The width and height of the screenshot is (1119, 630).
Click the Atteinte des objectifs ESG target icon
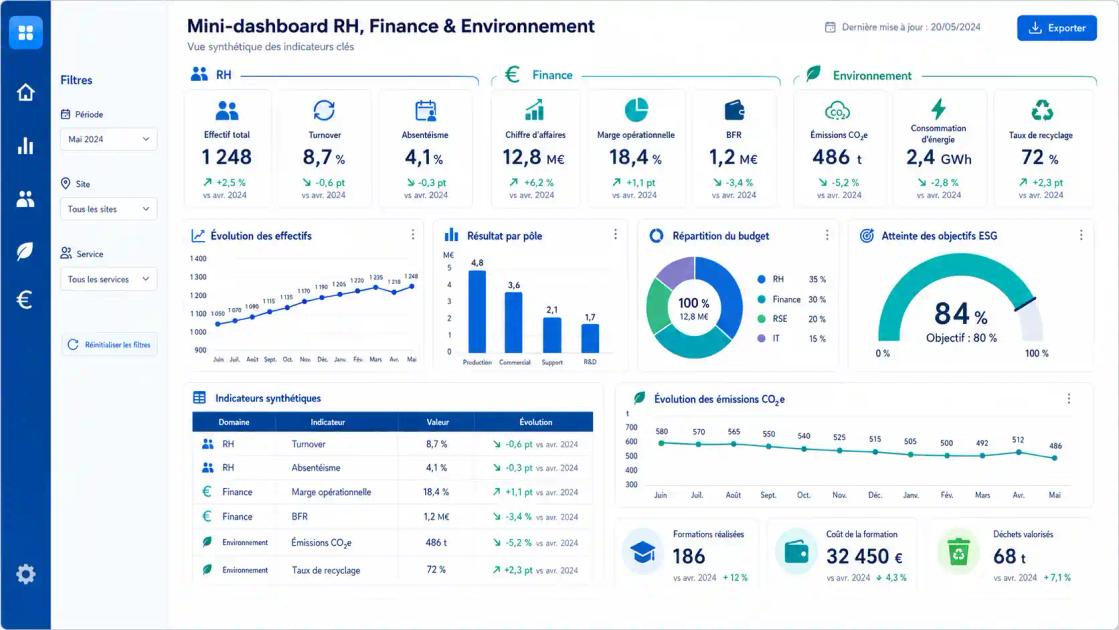tap(866, 235)
